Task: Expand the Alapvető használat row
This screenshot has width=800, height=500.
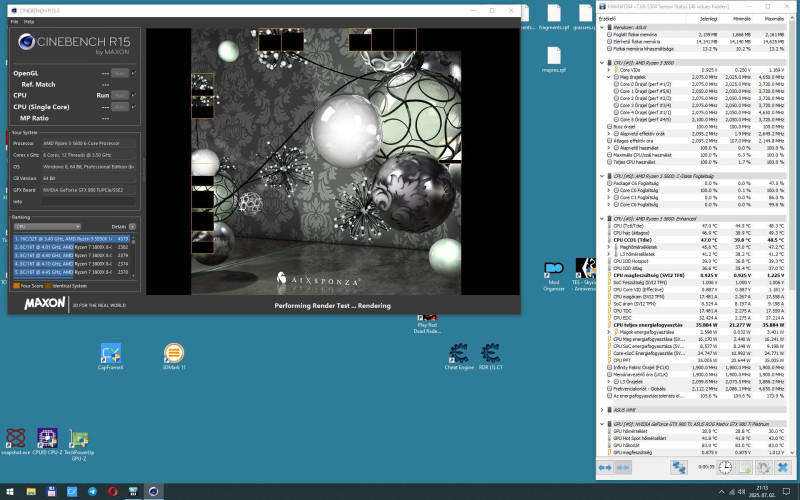Action: [609, 148]
